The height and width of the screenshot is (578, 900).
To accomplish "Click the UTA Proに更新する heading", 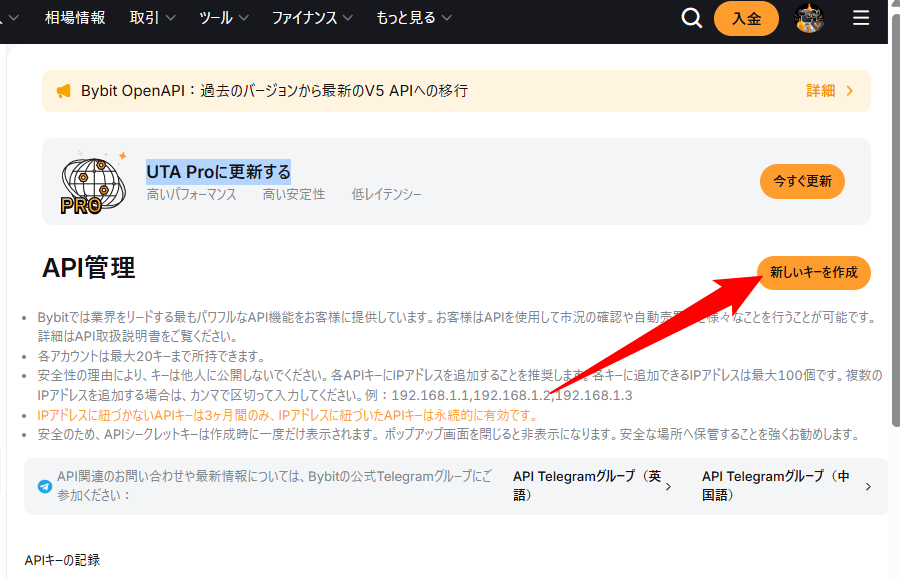I will (x=218, y=171).
